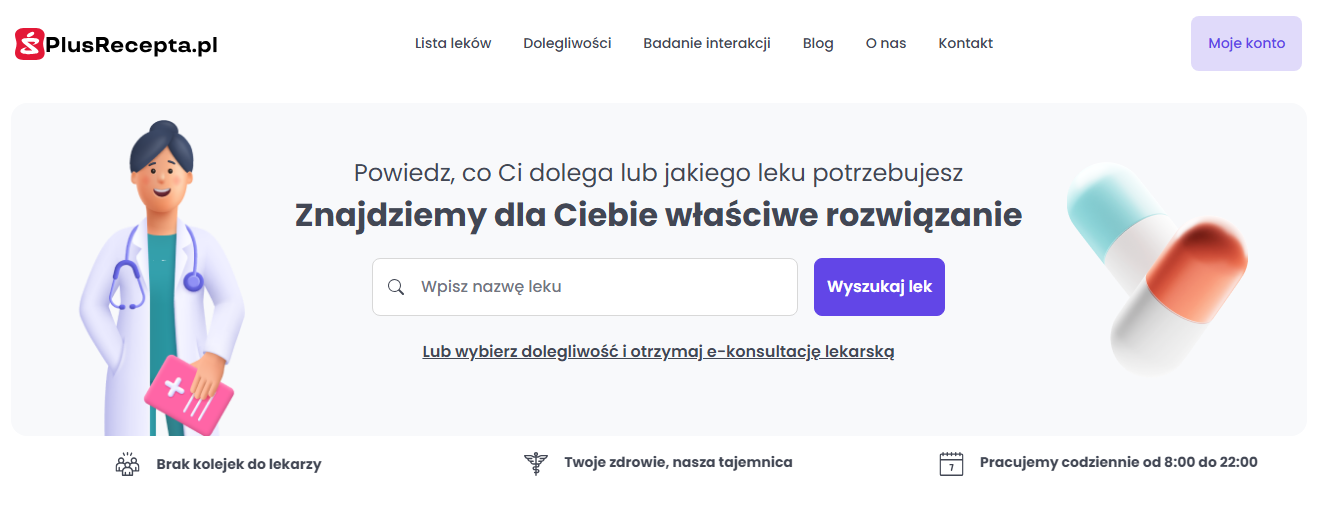Follow the Lub wybierz dolegliwość e-konsultację link

[x=658, y=352]
